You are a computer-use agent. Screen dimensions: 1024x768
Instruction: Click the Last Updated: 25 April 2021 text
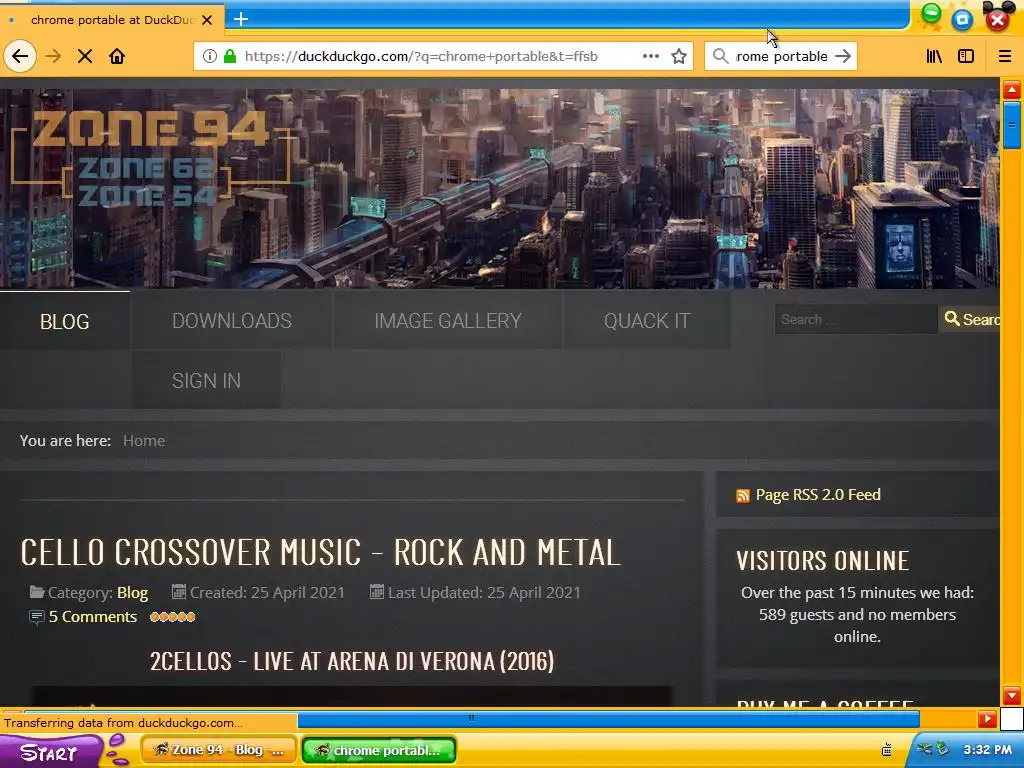[484, 593]
